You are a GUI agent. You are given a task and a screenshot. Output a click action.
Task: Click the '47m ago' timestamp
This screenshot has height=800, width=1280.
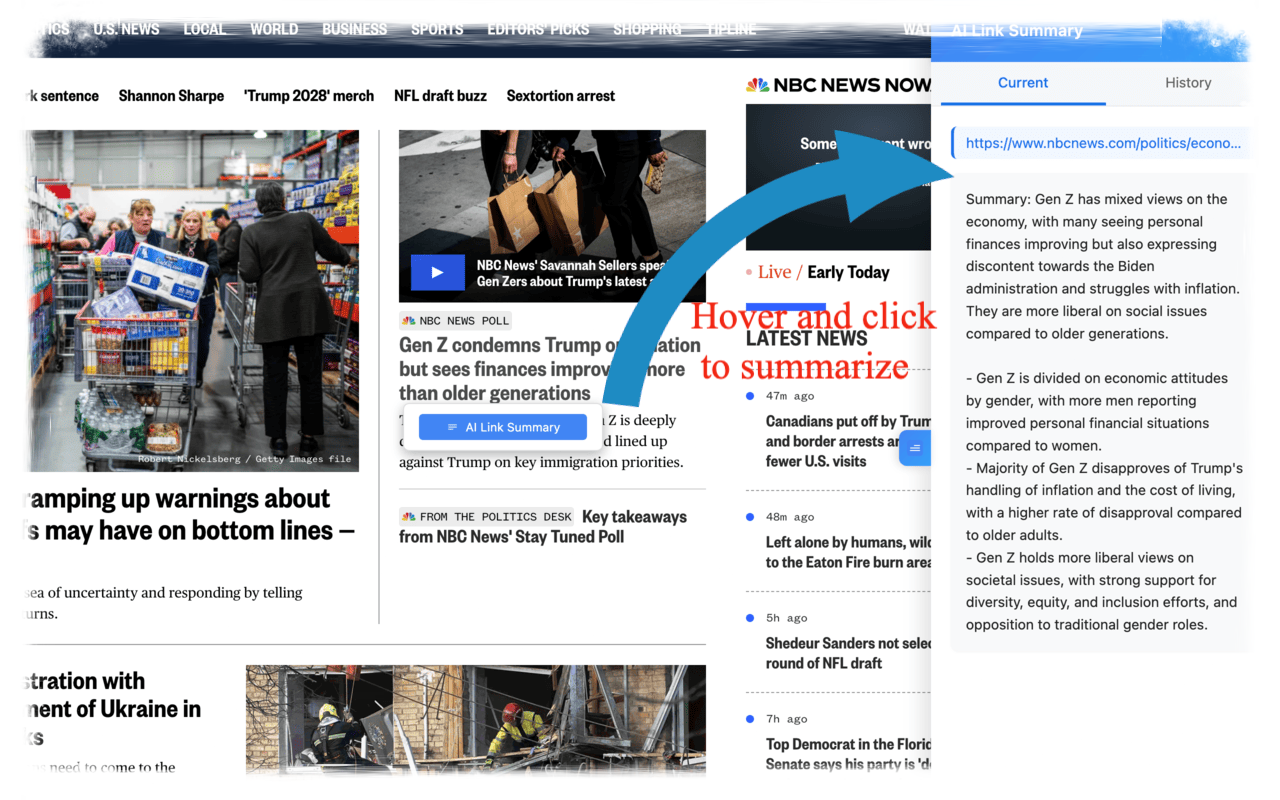click(790, 396)
